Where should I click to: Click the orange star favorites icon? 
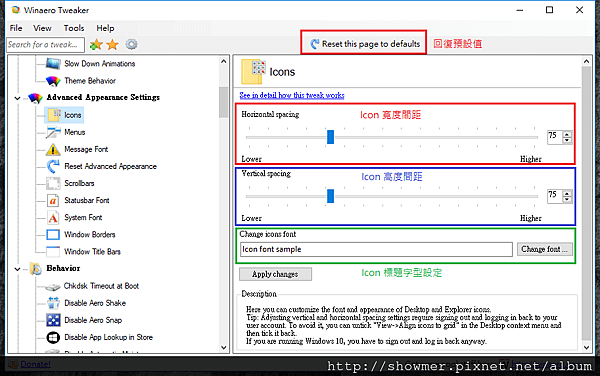(x=112, y=44)
